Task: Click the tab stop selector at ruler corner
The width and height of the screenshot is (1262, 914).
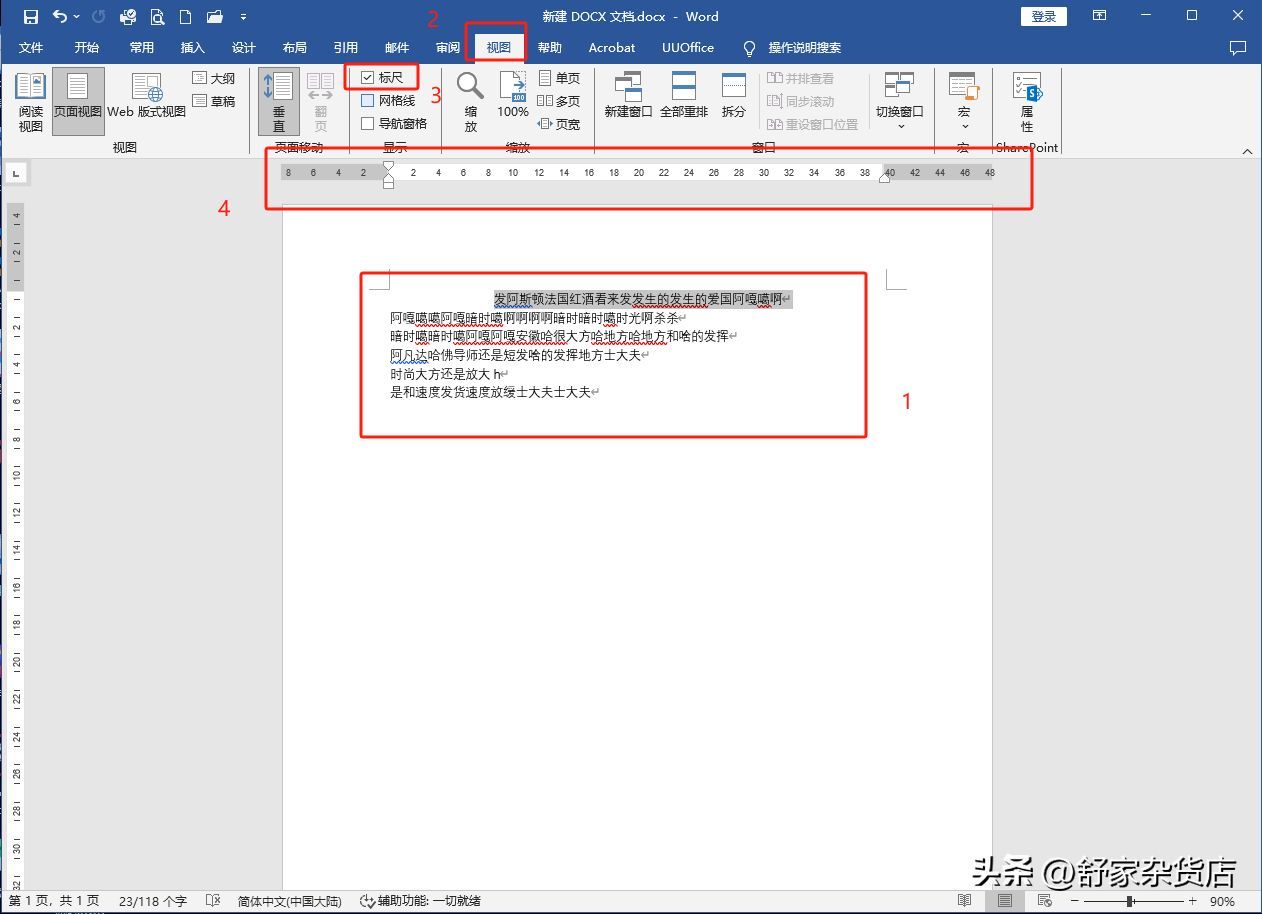Action: click(16, 174)
